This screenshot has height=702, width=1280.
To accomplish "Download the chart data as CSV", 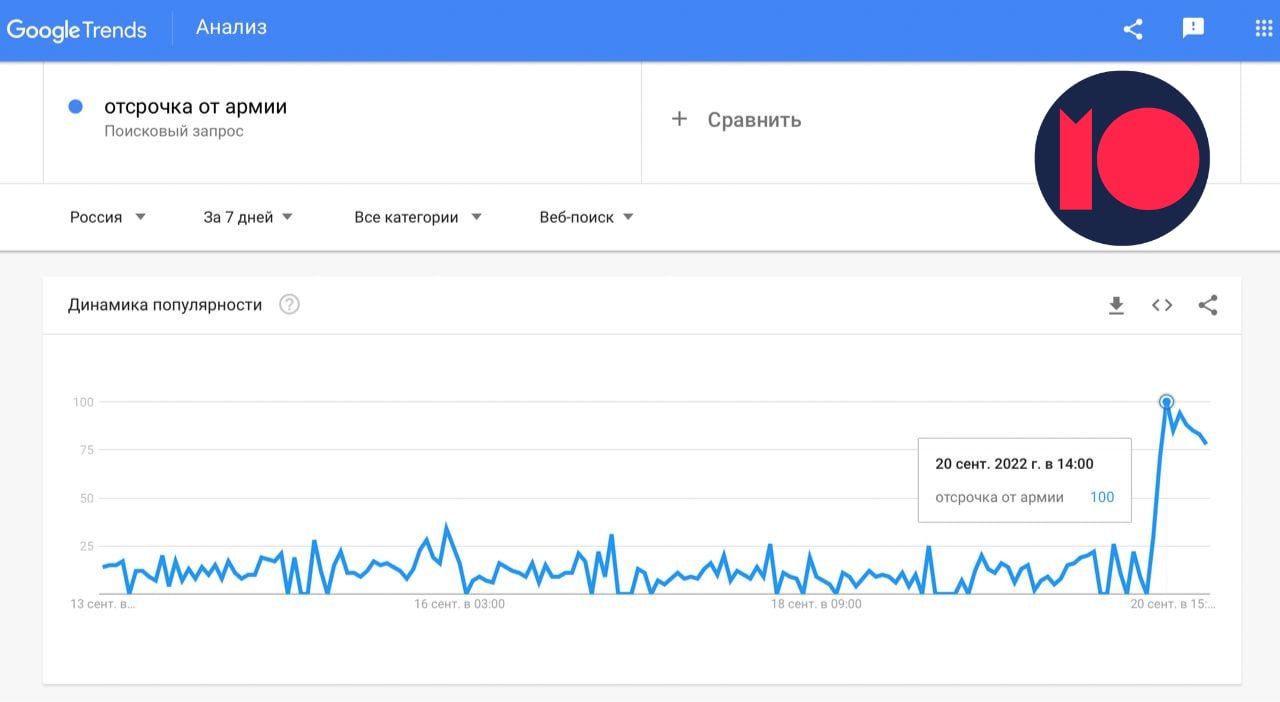I will coord(1116,306).
